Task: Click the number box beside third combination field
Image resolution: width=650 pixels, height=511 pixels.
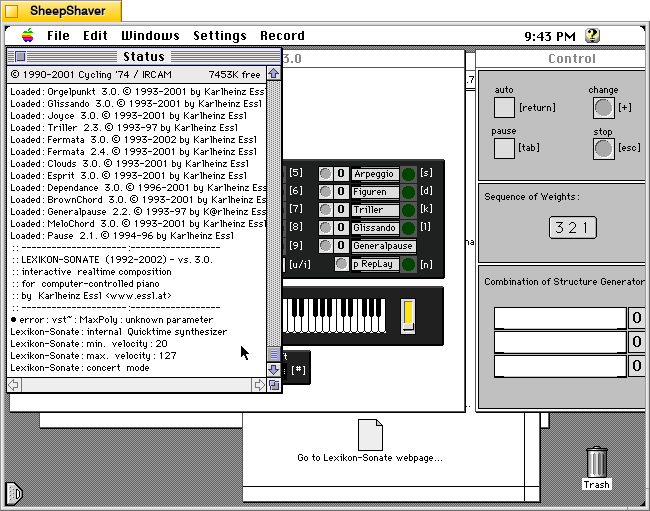Action: point(637,366)
